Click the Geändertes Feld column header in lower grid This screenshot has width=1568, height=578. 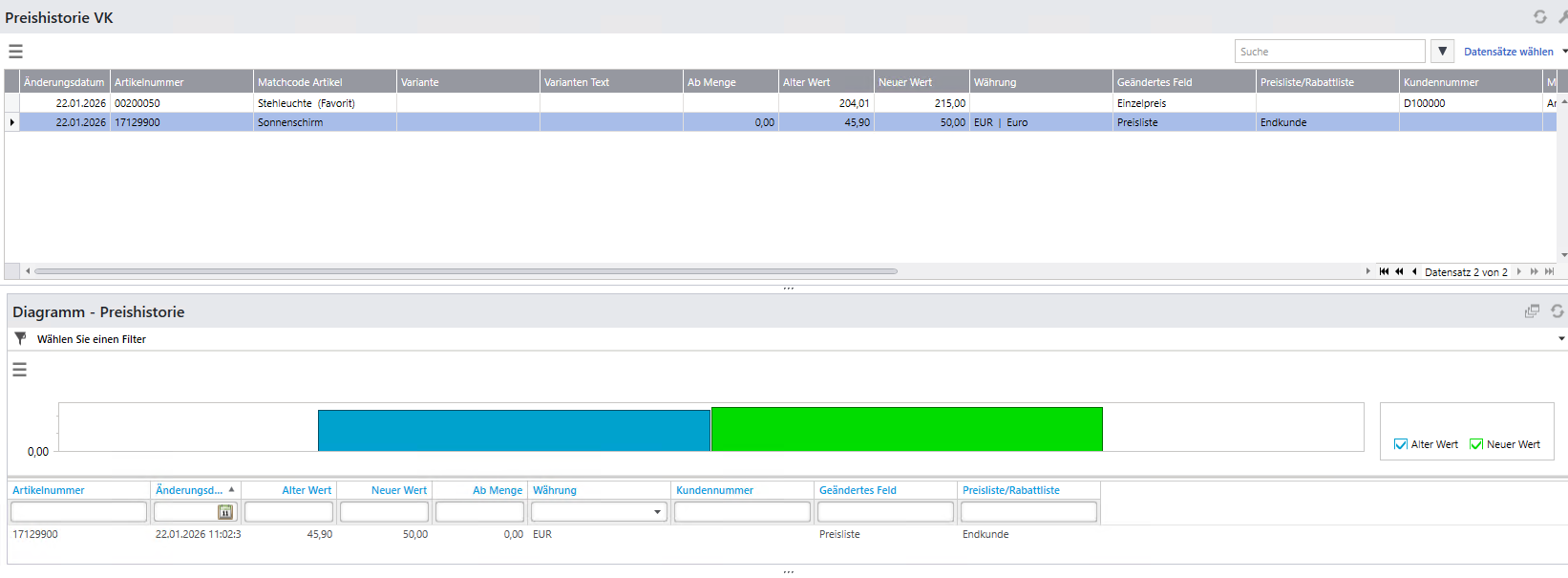(x=858, y=490)
